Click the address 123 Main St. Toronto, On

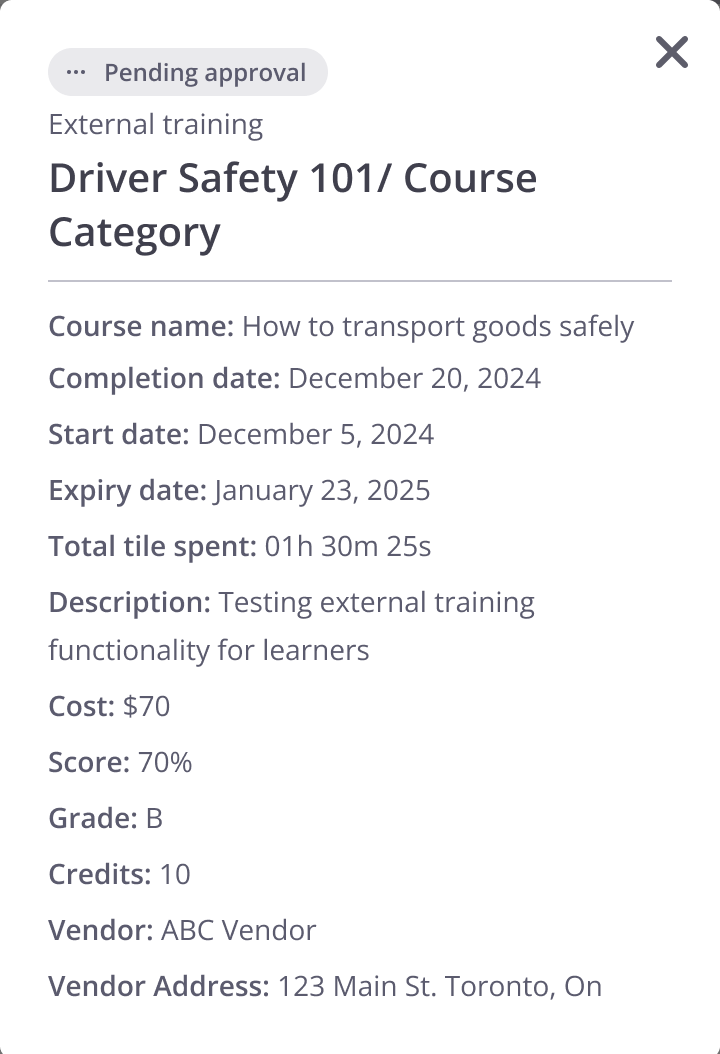pyautogui.click(x=440, y=987)
